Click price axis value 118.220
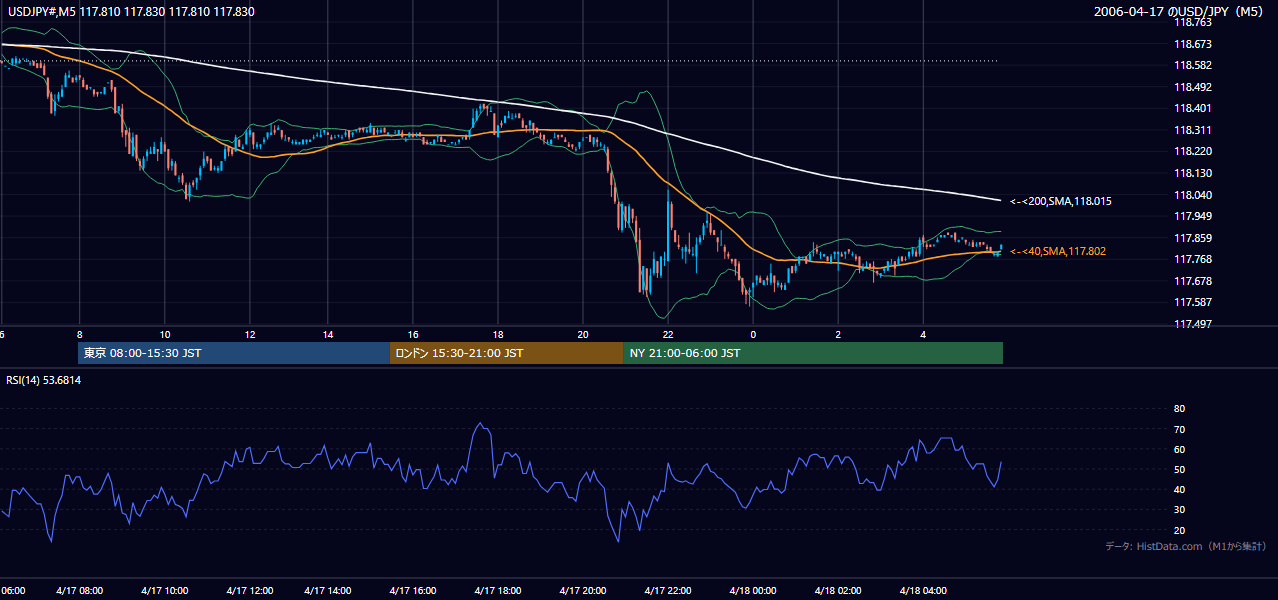Image resolution: width=1278 pixels, height=600 pixels. click(x=1192, y=151)
